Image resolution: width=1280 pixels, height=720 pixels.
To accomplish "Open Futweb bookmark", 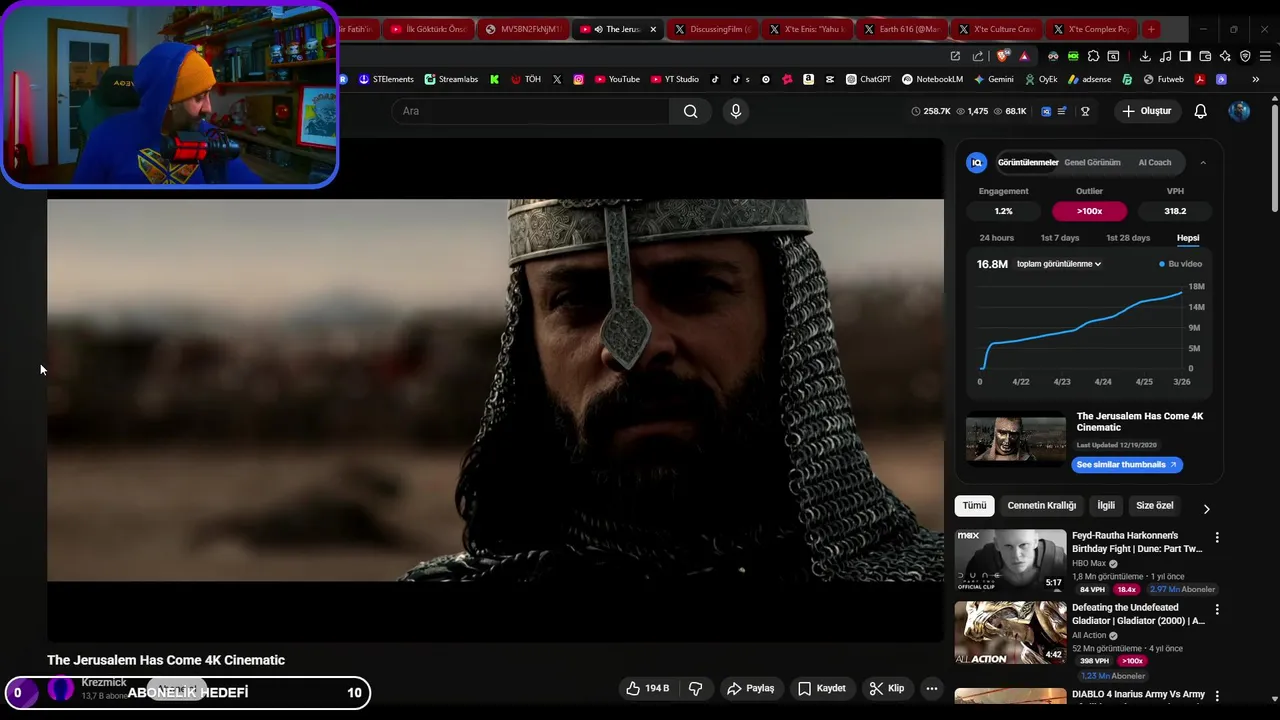I will click(x=1164, y=79).
